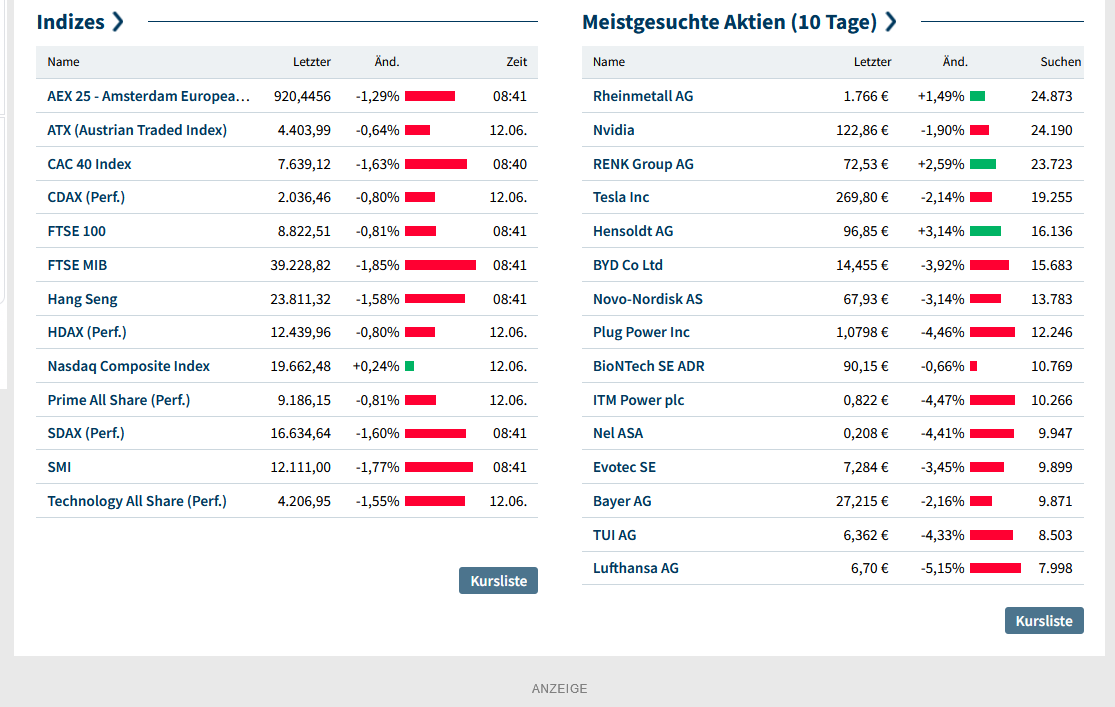View BYD Co Ltd stock
Screen dimensions: 1115x707
coord(628,265)
